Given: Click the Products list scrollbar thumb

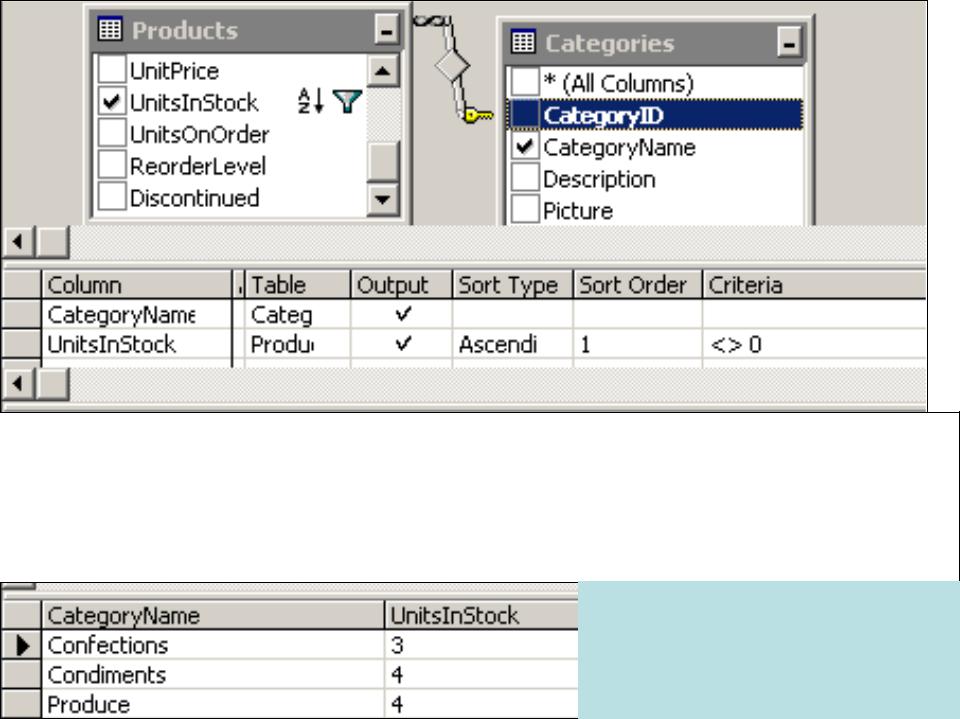Looking at the screenshot, I should [383, 162].
